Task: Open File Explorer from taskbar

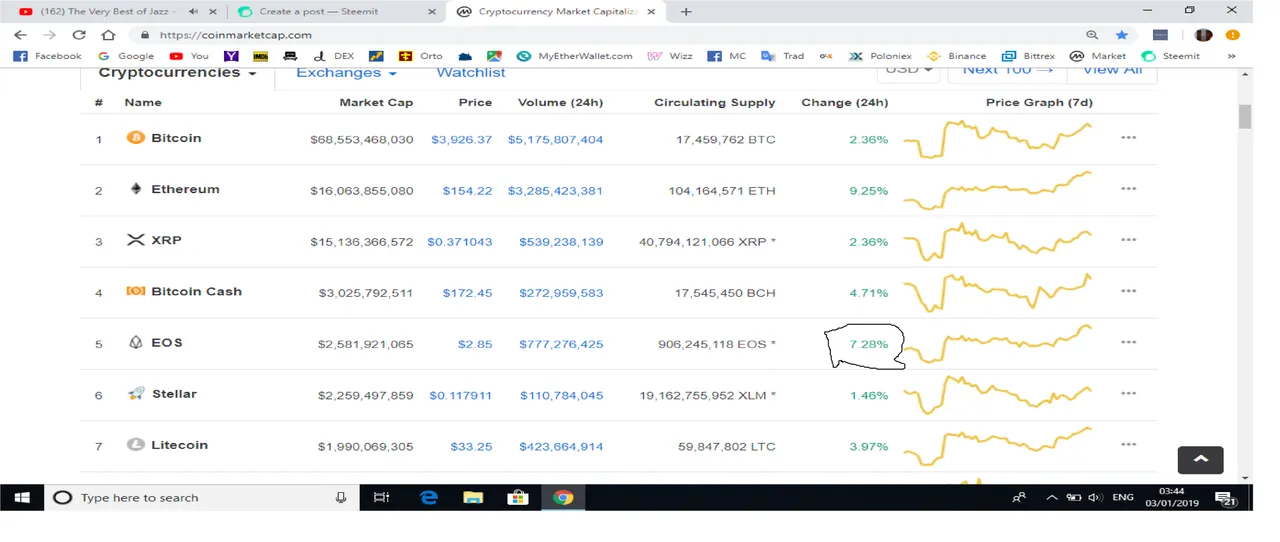Action: (473, 497)
